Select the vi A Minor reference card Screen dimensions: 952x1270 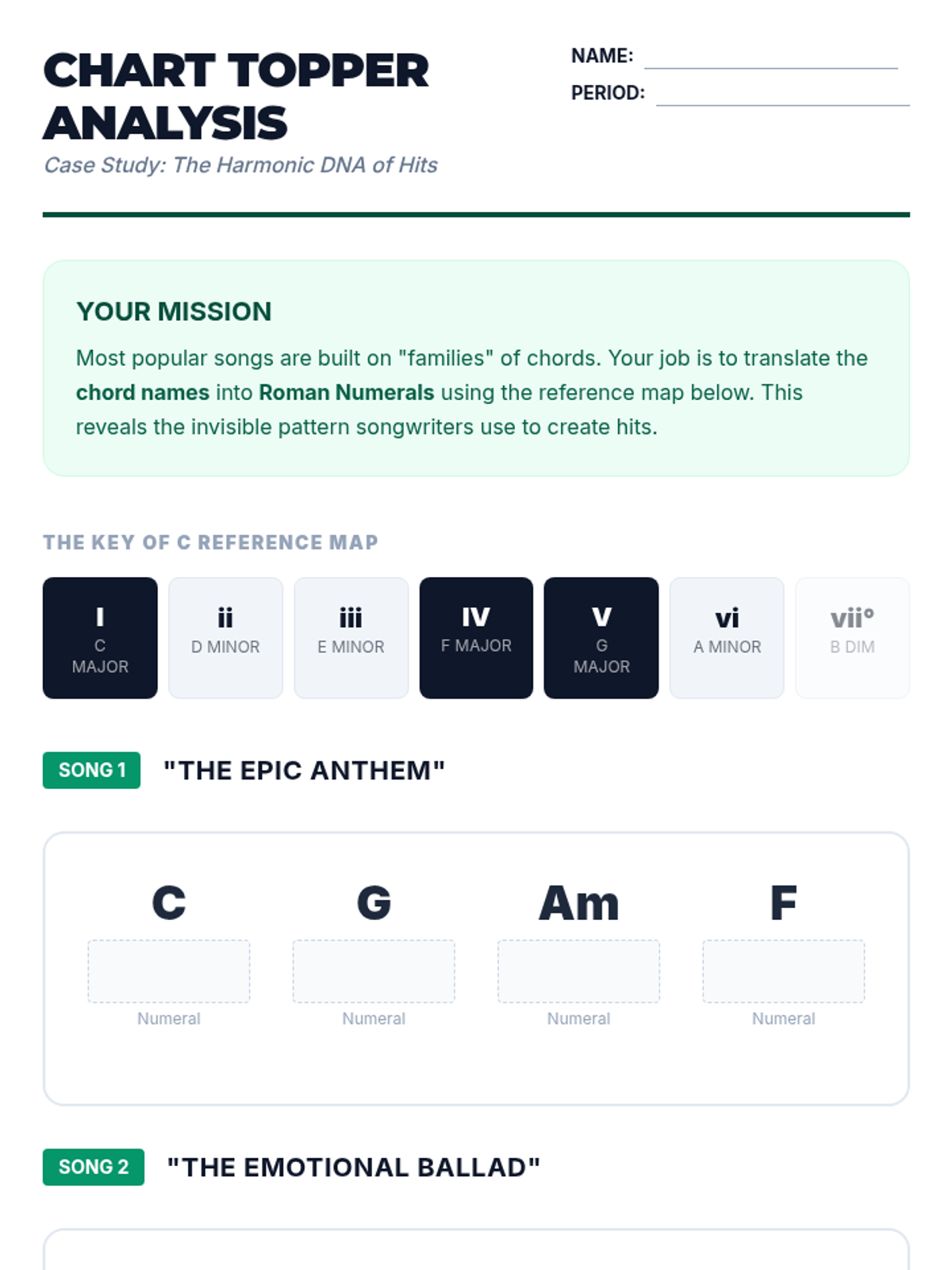727,638
